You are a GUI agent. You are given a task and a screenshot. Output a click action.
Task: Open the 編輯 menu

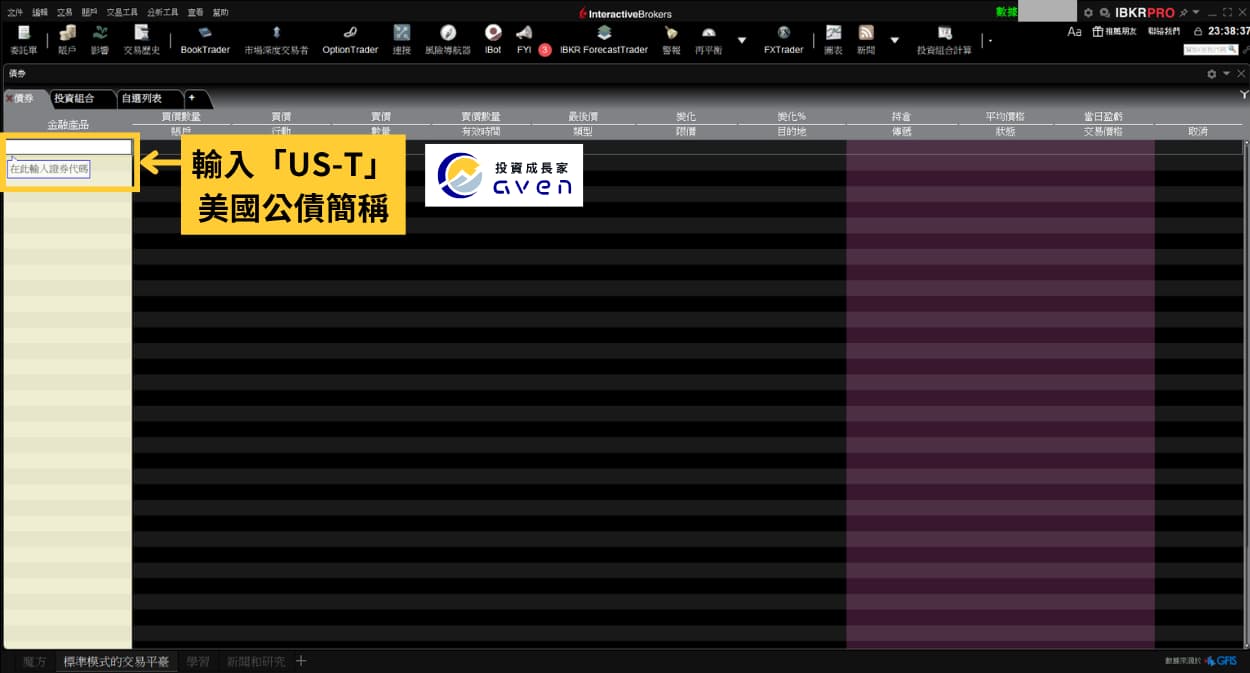(40, 13)
